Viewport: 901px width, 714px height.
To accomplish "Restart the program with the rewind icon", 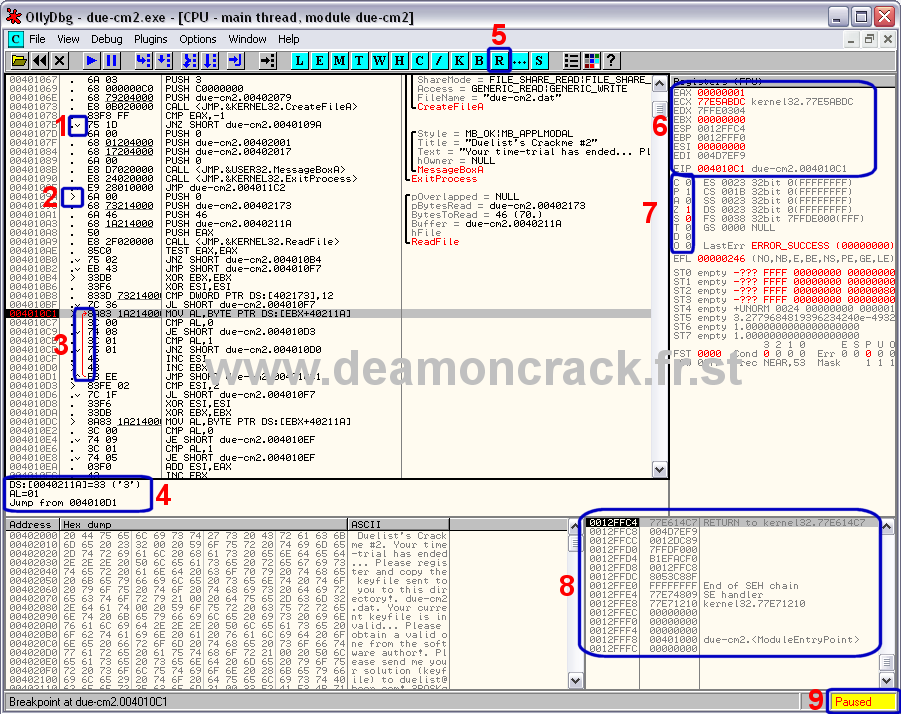I will (40, 60).
